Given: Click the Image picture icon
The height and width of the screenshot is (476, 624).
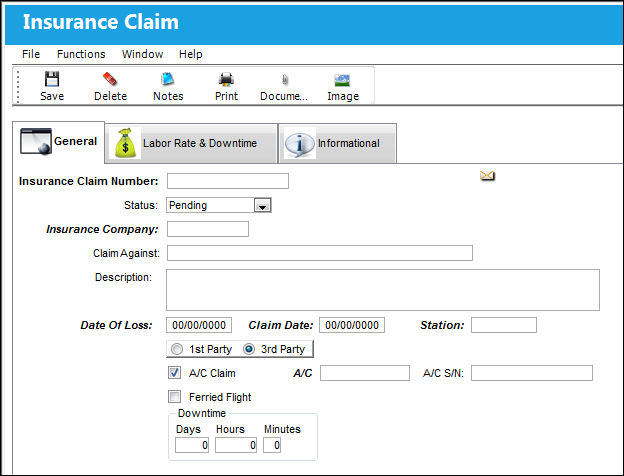Looking at the screenshot, I should [x=342, y=80].
